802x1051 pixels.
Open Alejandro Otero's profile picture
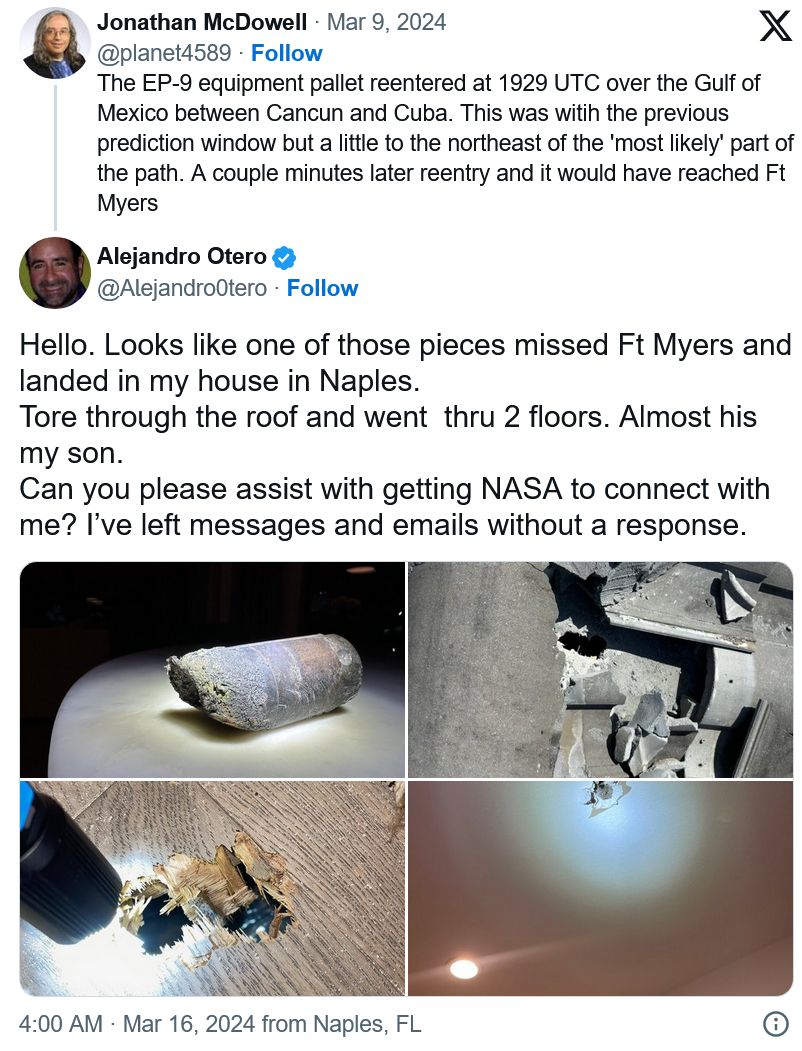tap(55, 273)
